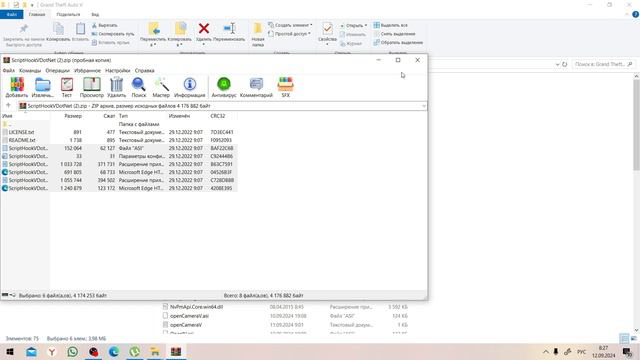This screenshot has height=360, width=640.
Task: Refresh the Explorer folder view
Action: coord(564,64)
